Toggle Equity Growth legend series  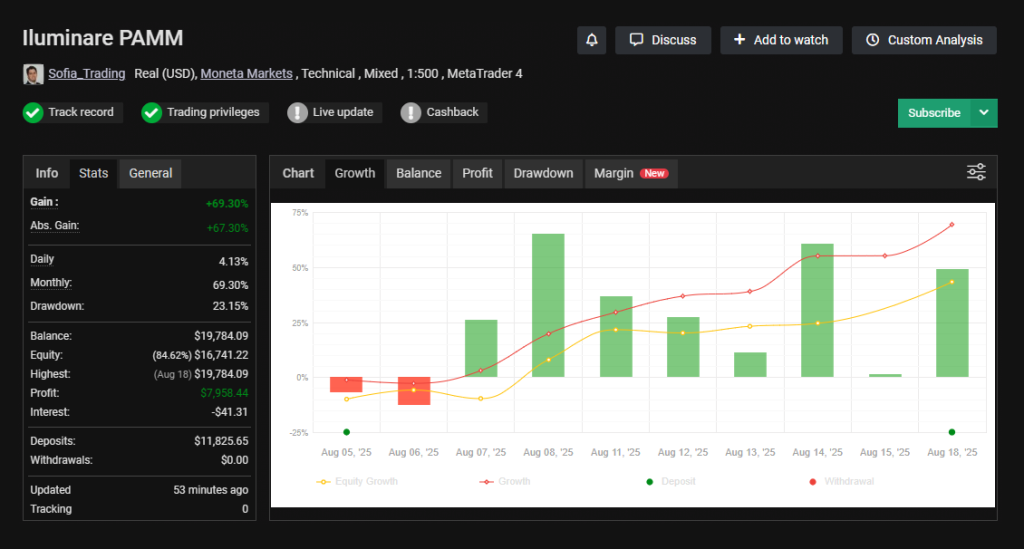[357, 482]
